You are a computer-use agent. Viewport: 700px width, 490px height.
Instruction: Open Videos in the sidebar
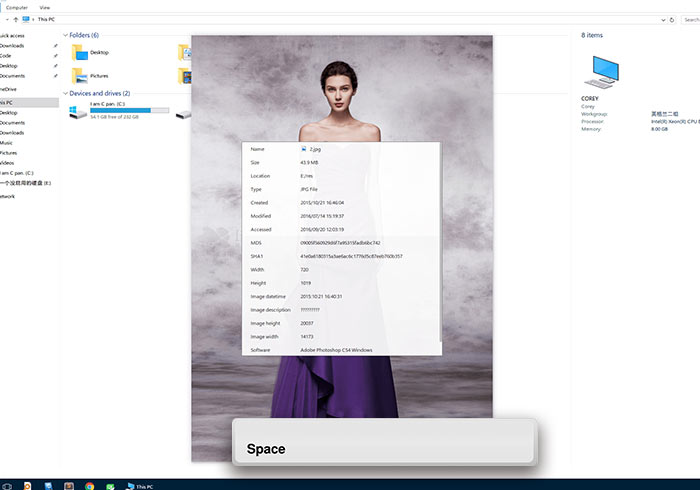7,163
